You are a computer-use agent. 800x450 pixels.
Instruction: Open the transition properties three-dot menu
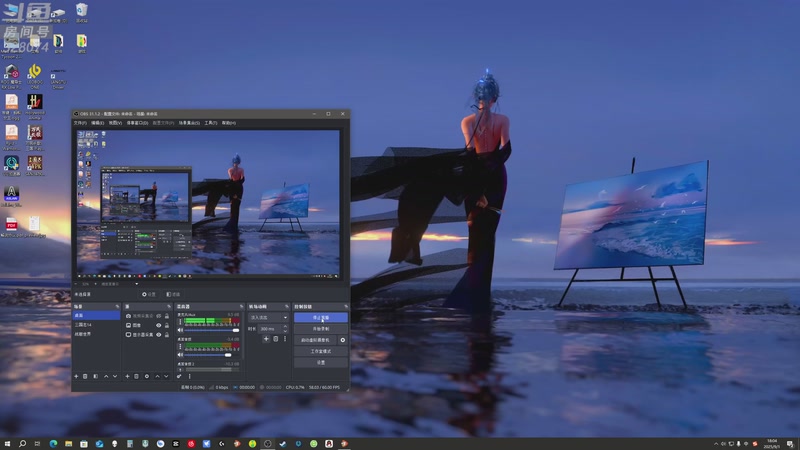coord(285,339)
